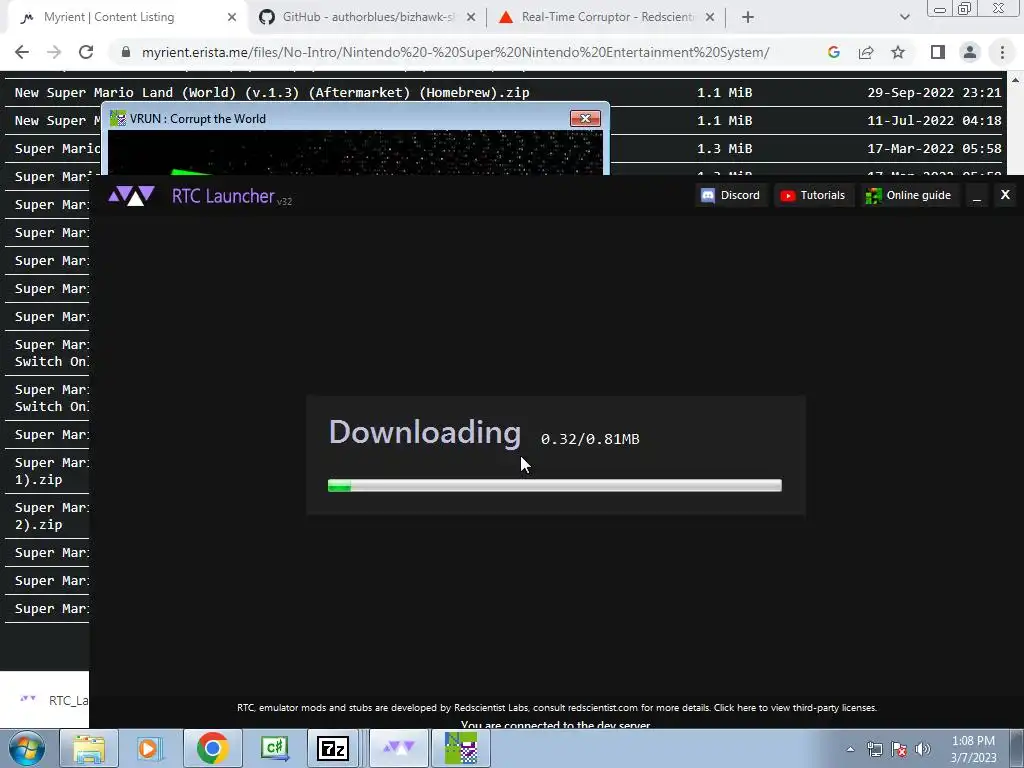Show hidden system tray icons
This screenshot has height=768, width=1024.
coord(850,749)
